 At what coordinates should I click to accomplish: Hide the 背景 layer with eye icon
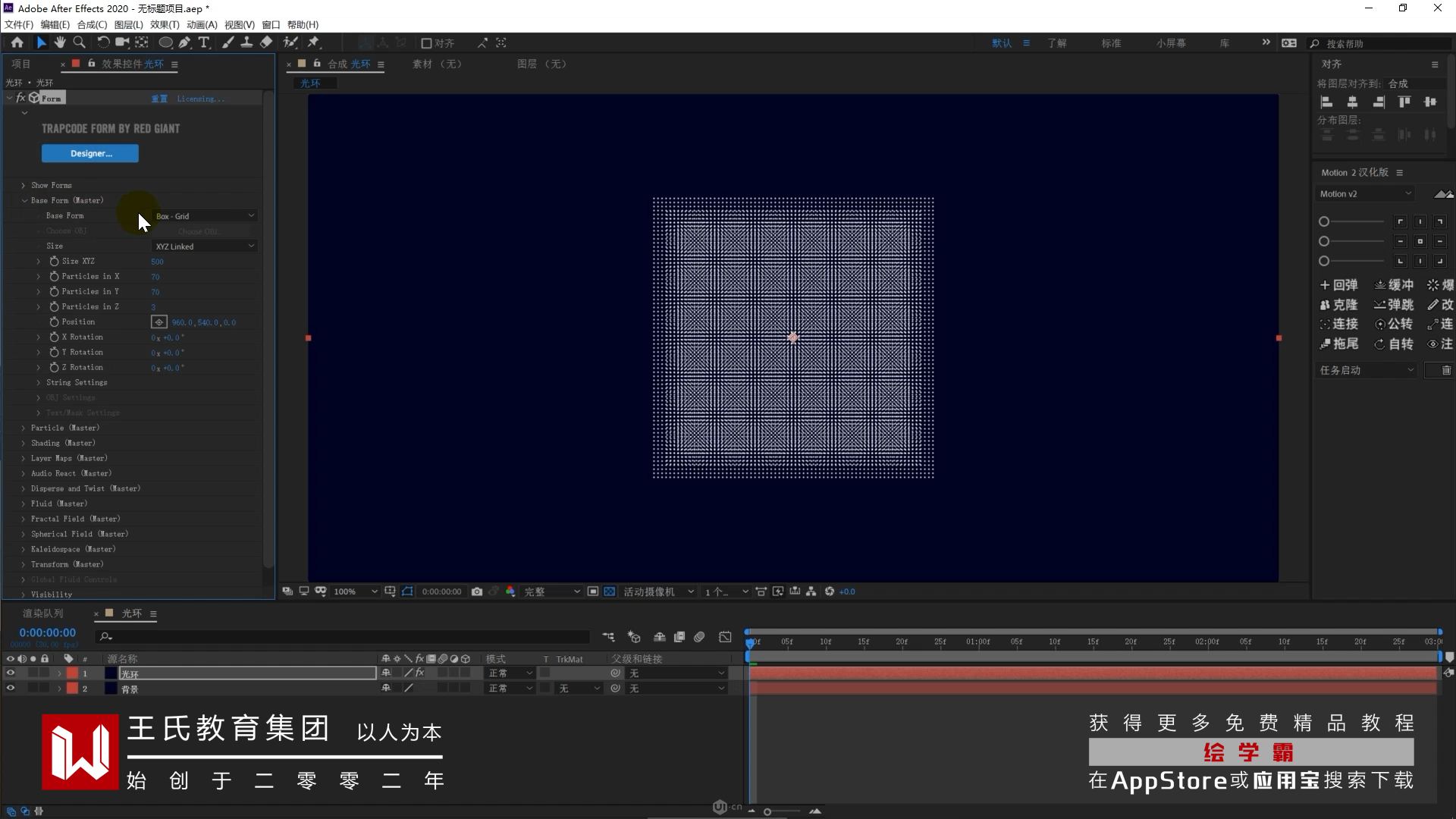tap(11, 689)
